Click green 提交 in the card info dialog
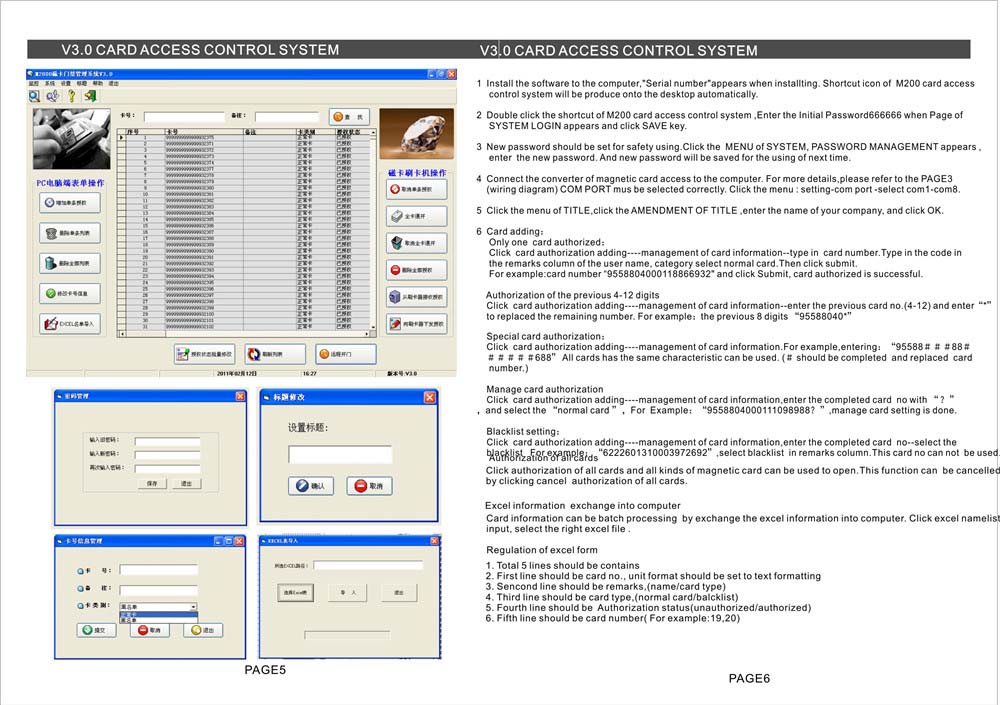This screenshot has width=1000, height=705. [x=96, y=630]
